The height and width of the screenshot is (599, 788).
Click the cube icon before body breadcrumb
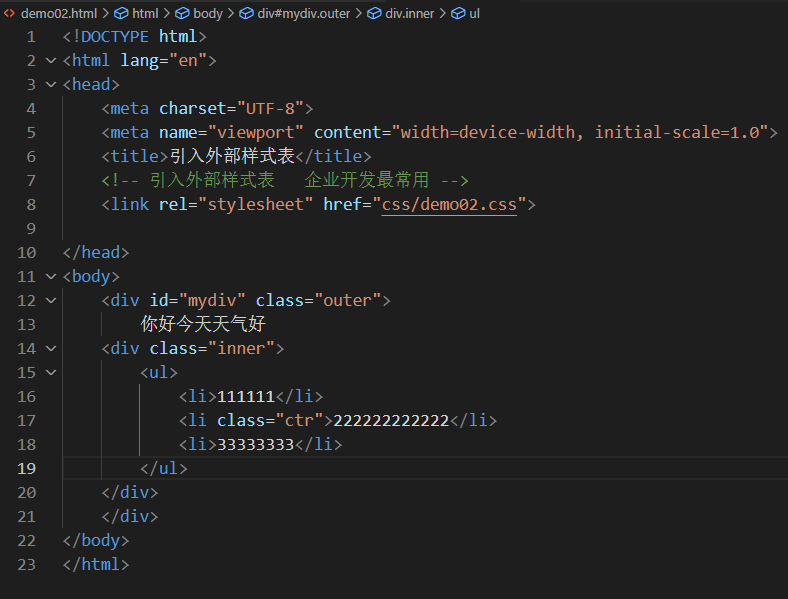(x=182, y=14)
